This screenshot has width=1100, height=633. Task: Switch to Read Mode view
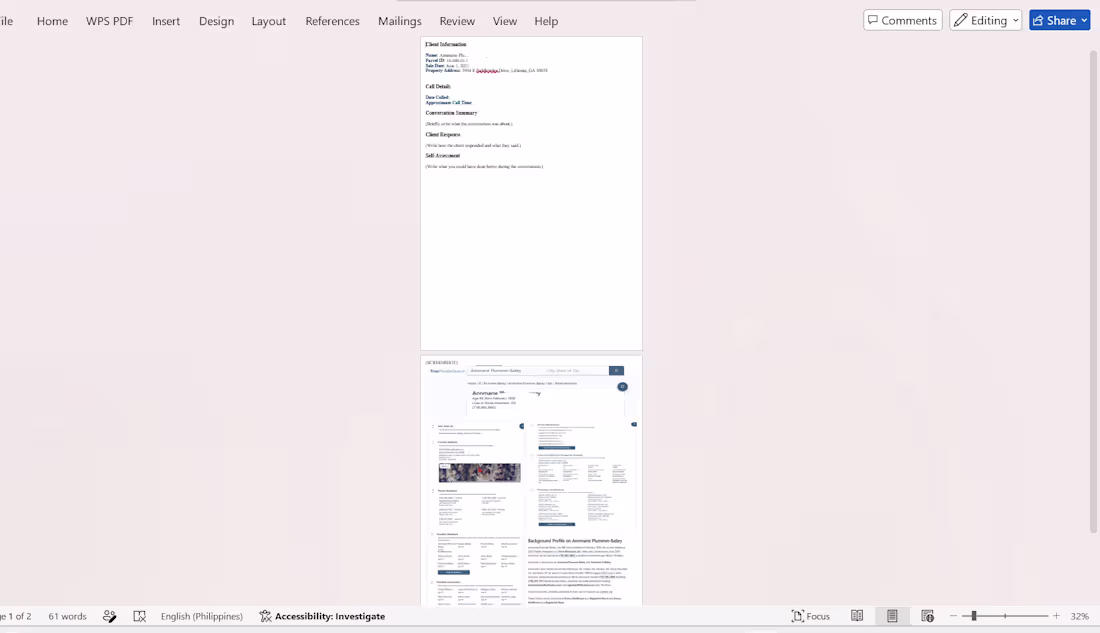tap(857, 616)
